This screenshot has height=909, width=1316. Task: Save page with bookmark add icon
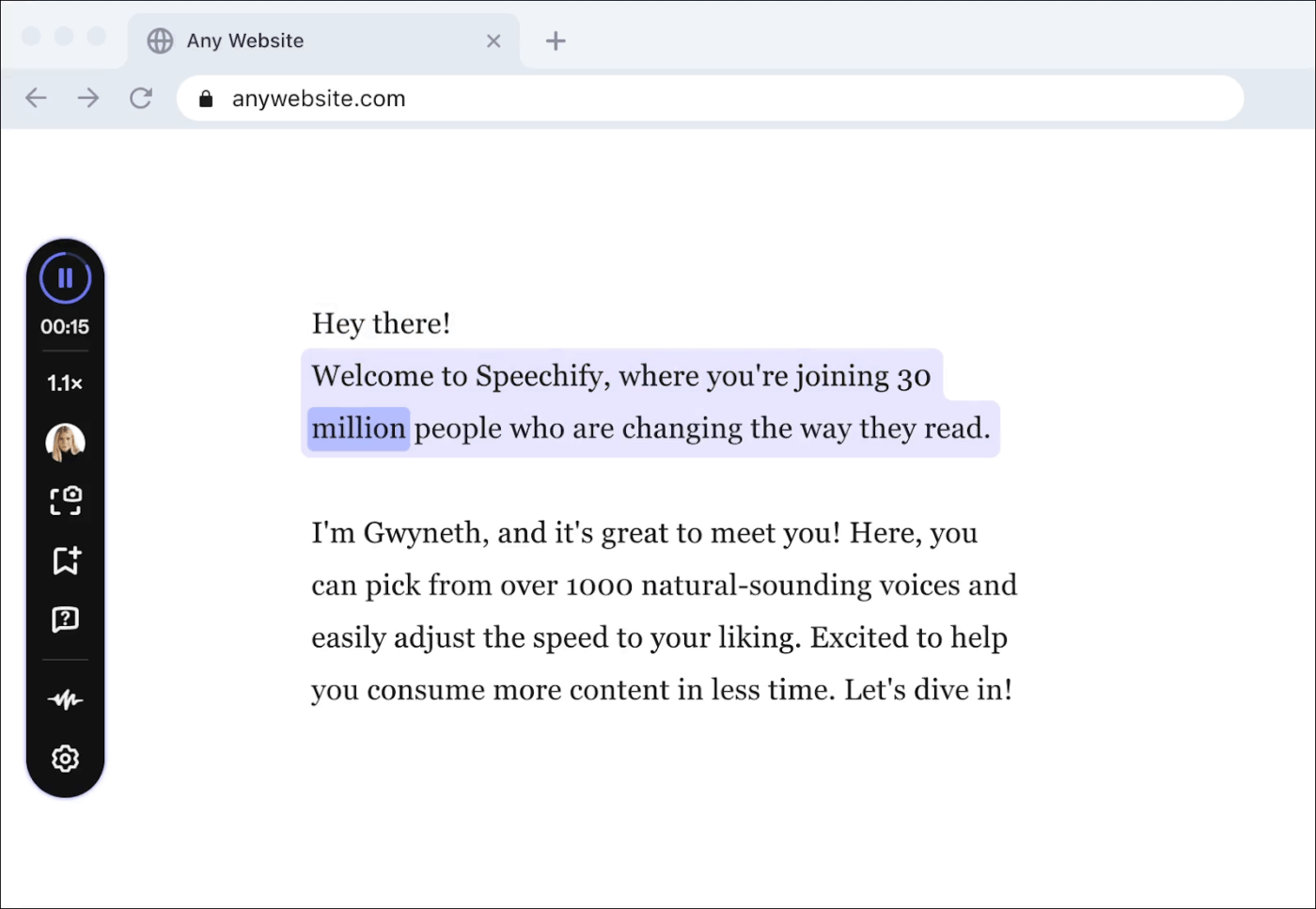coord(66,560)
